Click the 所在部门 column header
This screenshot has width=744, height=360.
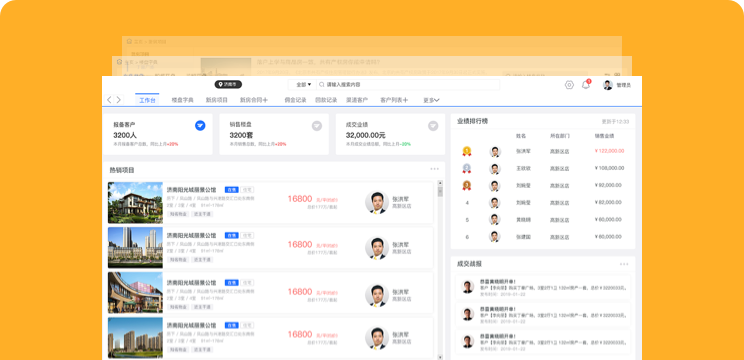pyautogui.click(x=559, y=136)
